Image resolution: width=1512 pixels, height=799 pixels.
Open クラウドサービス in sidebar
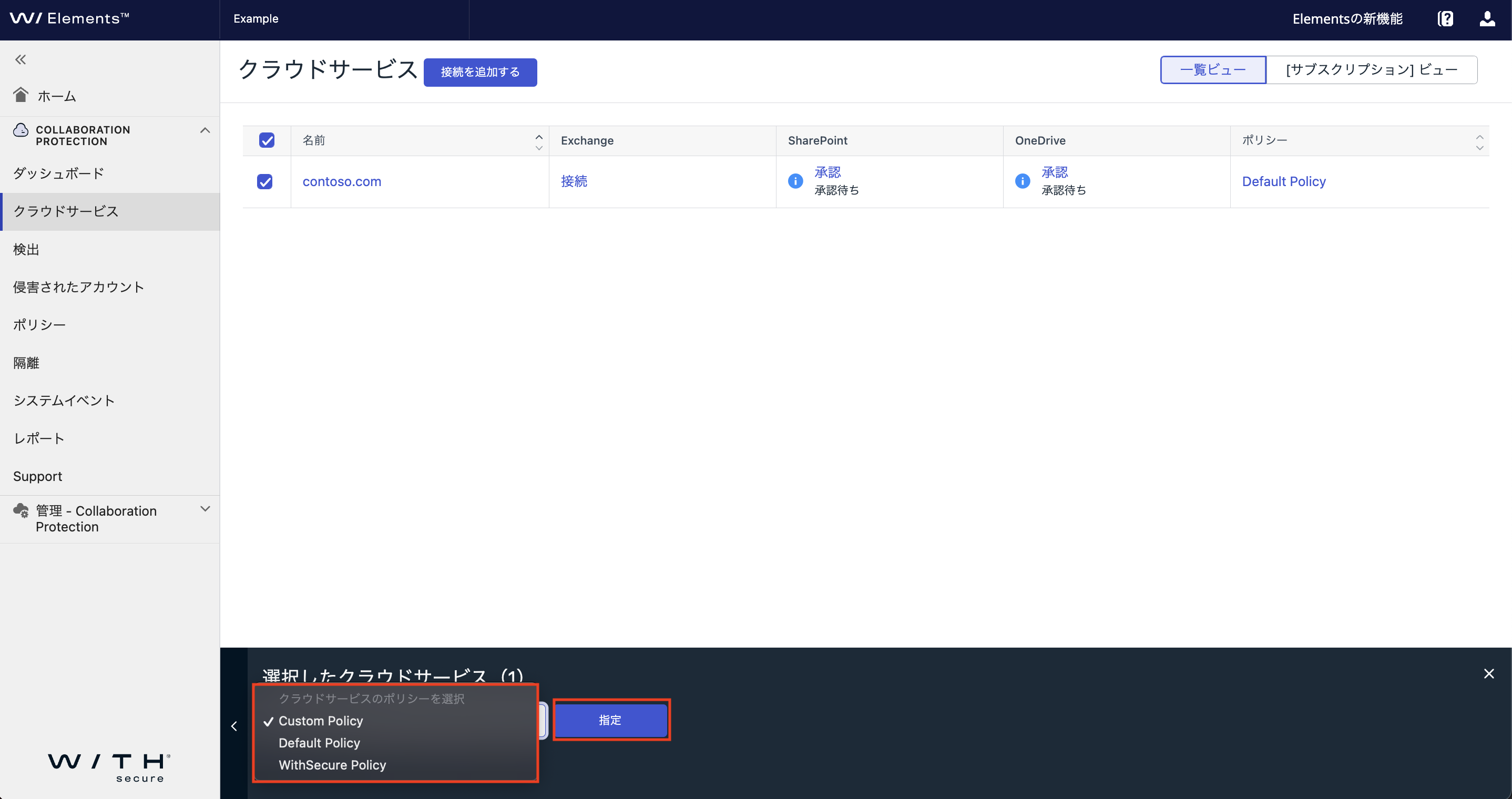(110, 211)
